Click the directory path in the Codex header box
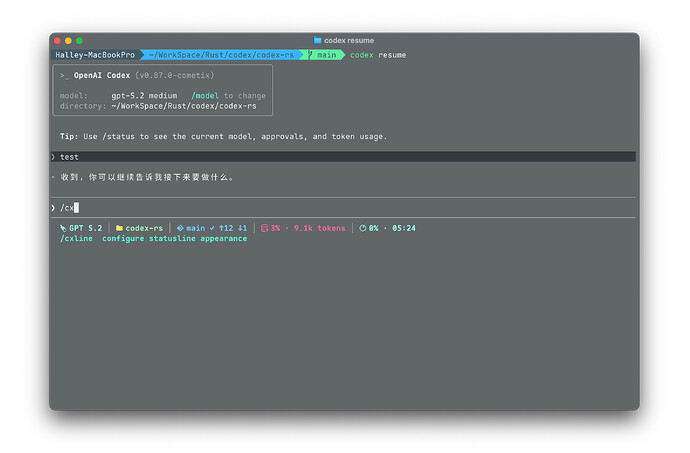 click(184, 106)
